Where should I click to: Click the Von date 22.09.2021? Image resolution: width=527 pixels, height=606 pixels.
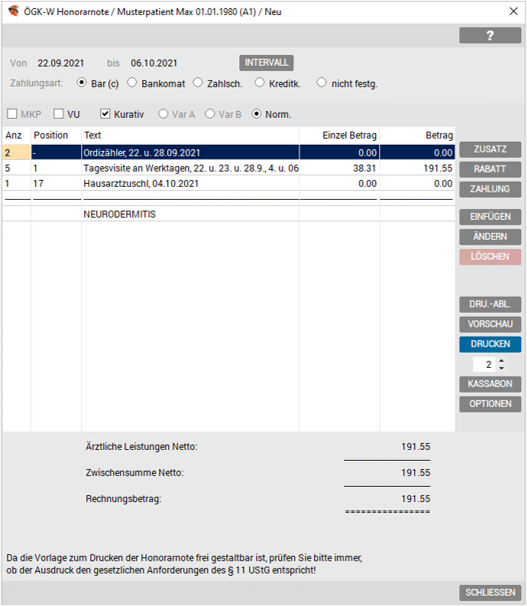tap(61, 63)
